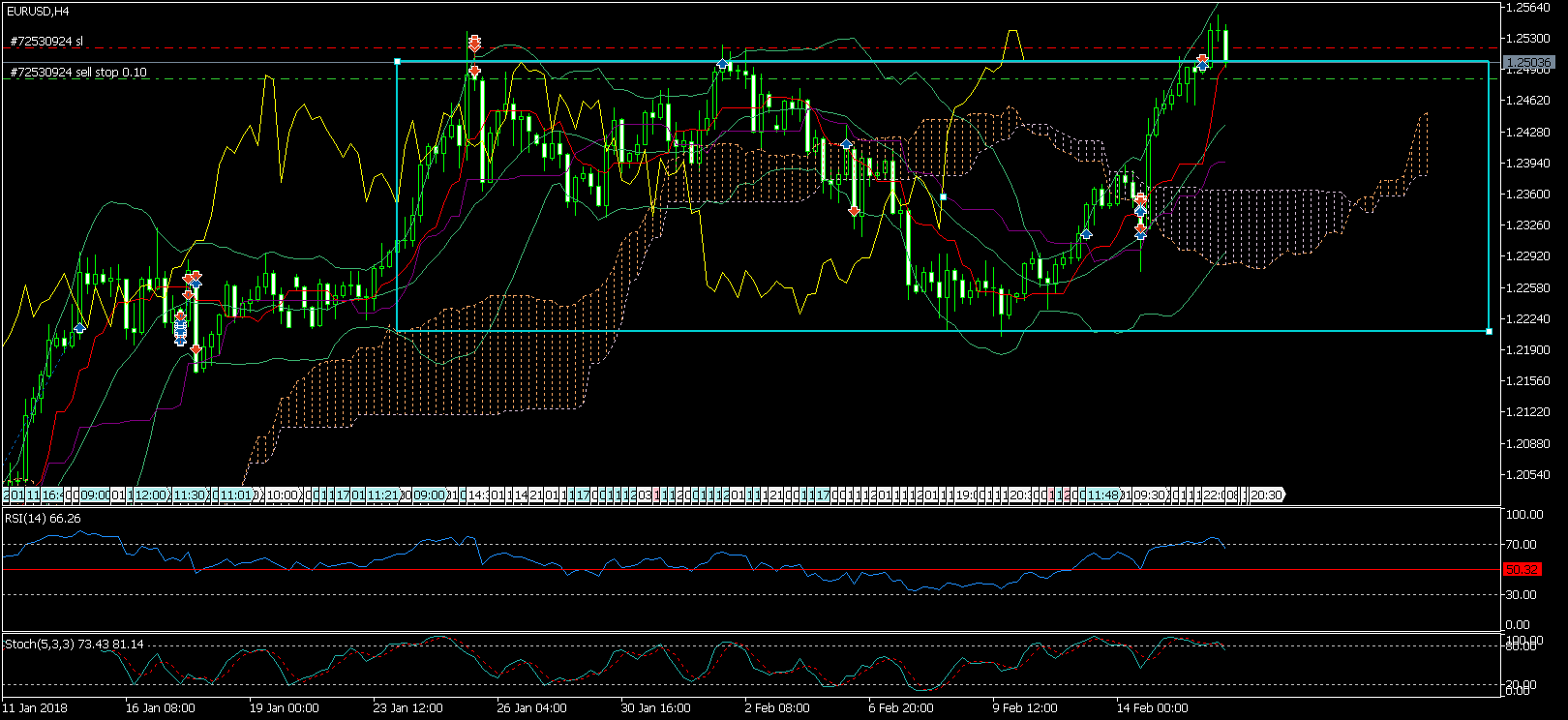Click trade arrow beside the latest candles at 1.25036
The height and width of the screenshot is (720, 1568).
(1201, 62)
